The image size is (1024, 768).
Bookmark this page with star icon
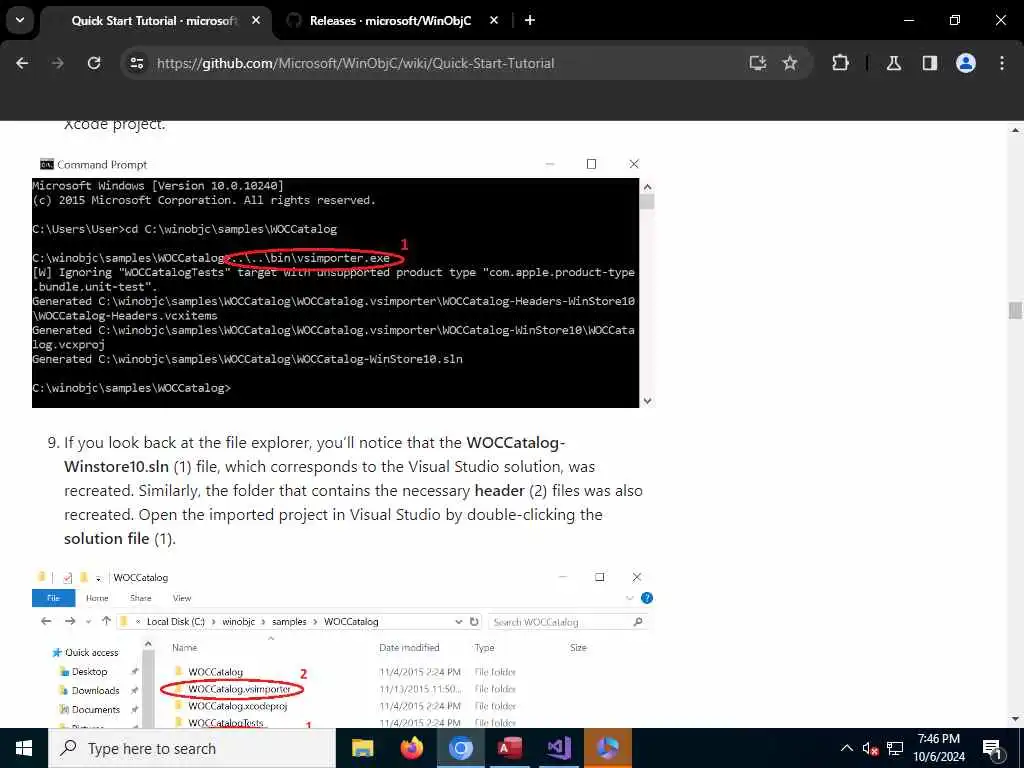click(790, 63)
